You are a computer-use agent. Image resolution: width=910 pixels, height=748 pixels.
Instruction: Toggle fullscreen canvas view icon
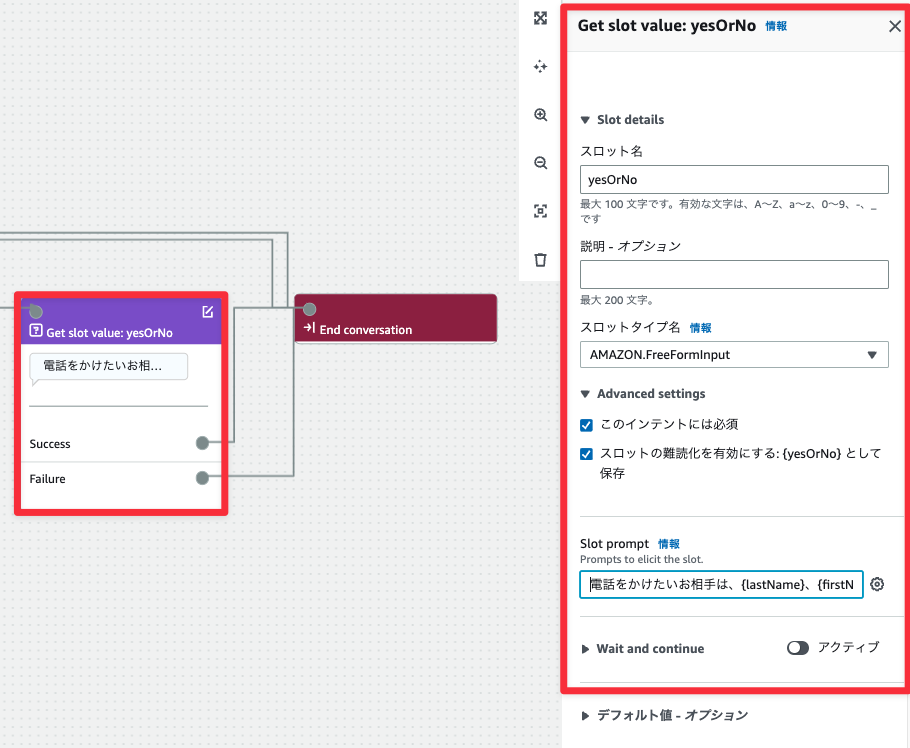[540, 18]
